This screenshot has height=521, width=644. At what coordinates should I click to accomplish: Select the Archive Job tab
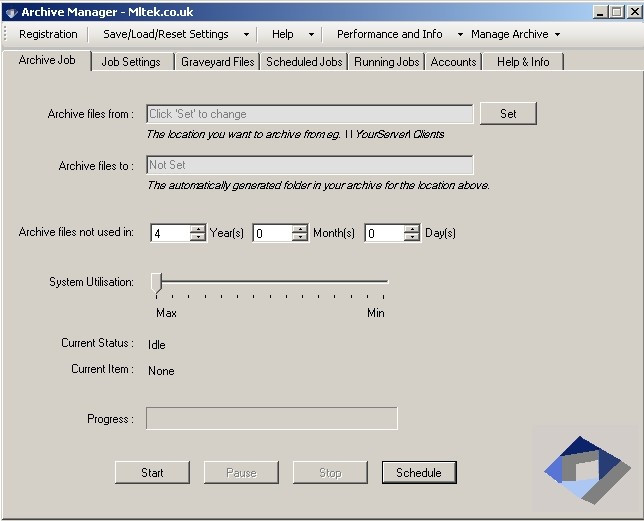coord(47,60)
